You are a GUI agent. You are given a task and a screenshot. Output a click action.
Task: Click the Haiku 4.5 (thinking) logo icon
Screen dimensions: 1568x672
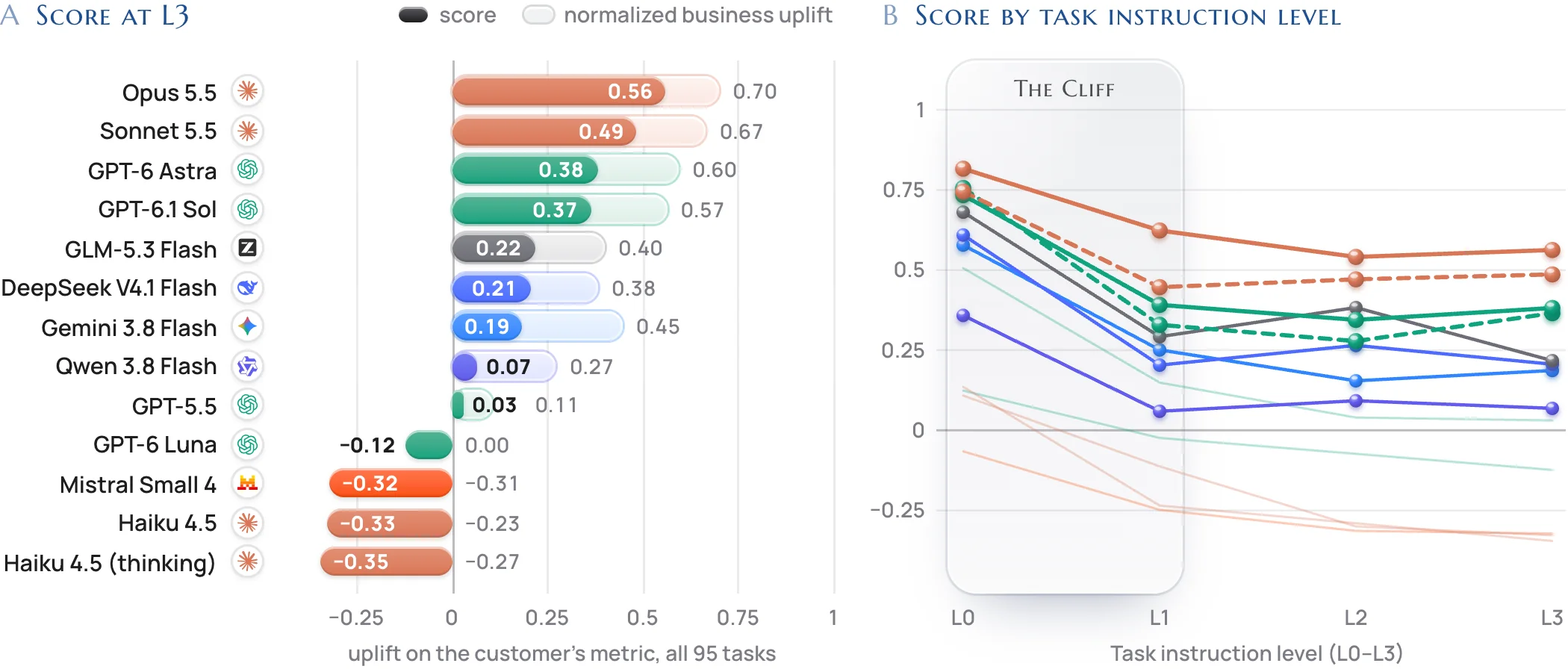pos(247,561)
